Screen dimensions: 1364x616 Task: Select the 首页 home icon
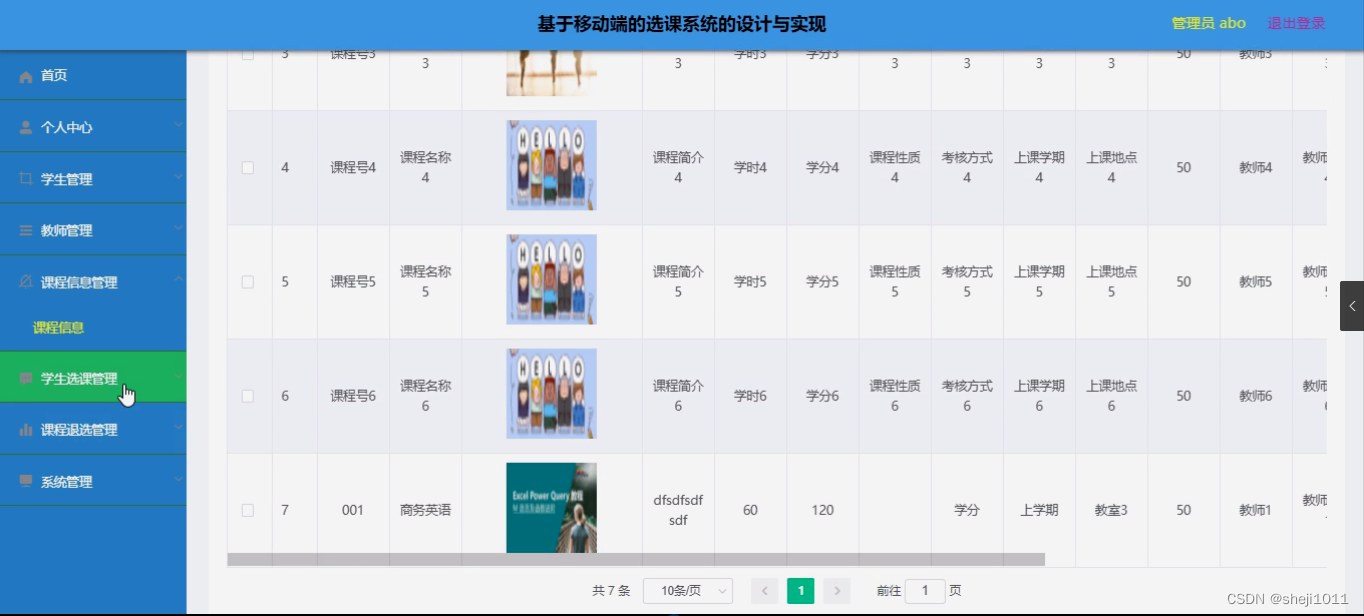(x=28, y=75)
